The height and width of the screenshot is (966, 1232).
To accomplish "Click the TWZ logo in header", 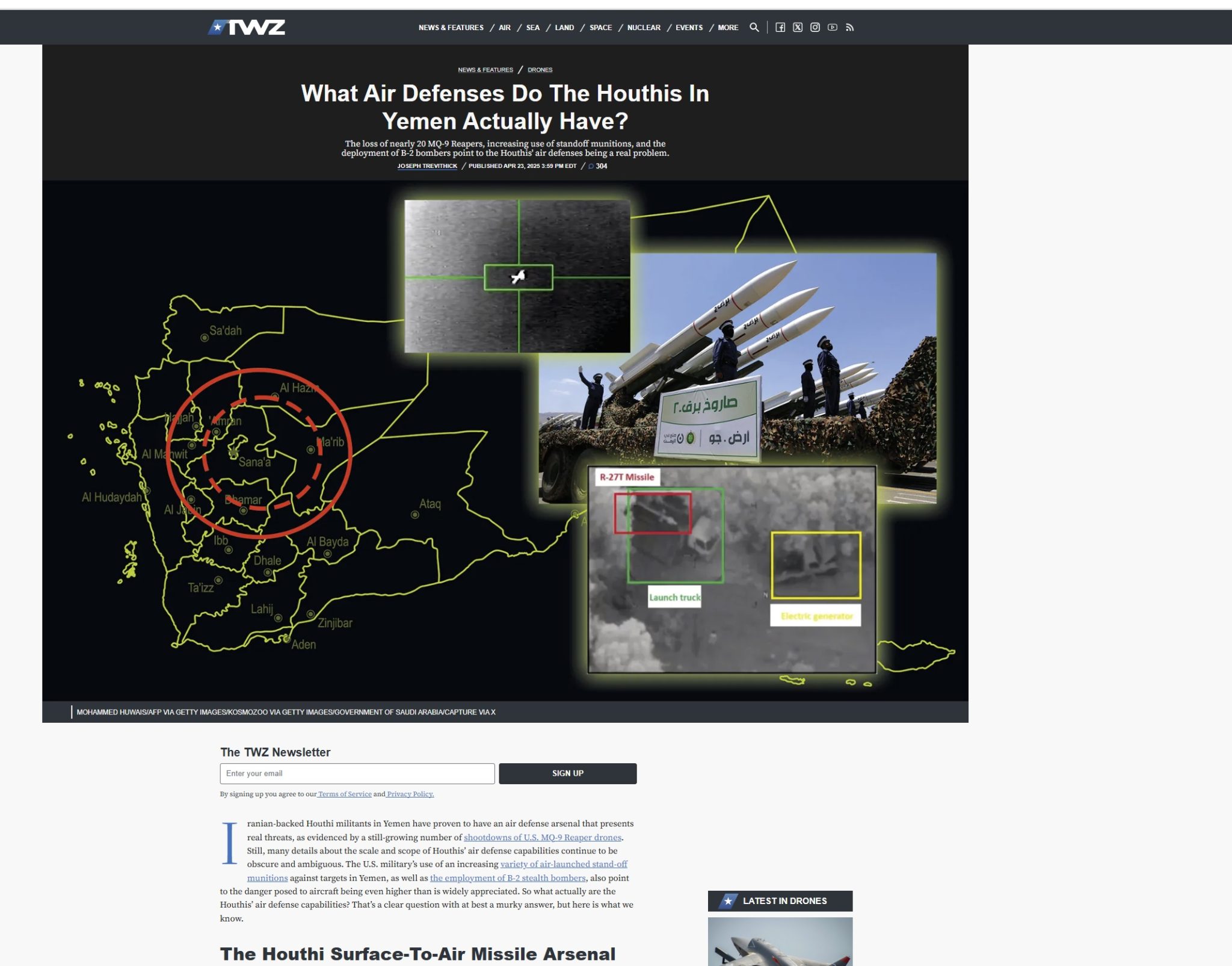I will click(x=247, y=27).
